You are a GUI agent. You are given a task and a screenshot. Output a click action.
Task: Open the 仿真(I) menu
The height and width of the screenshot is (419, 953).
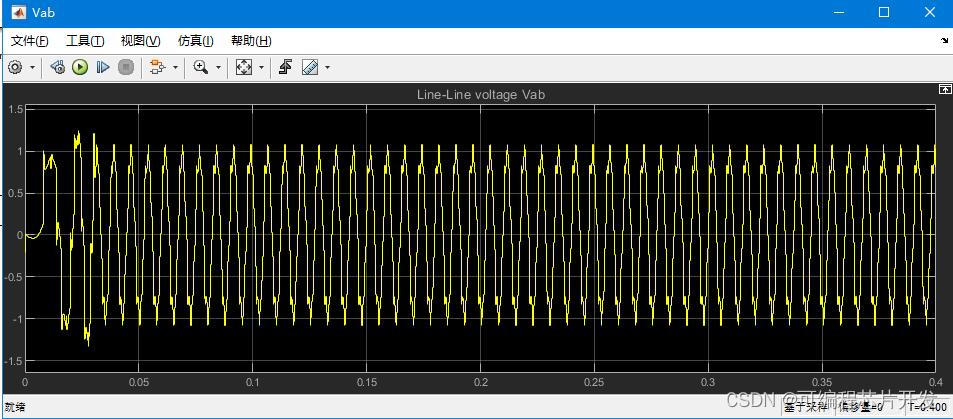click(x=196, y=41)
